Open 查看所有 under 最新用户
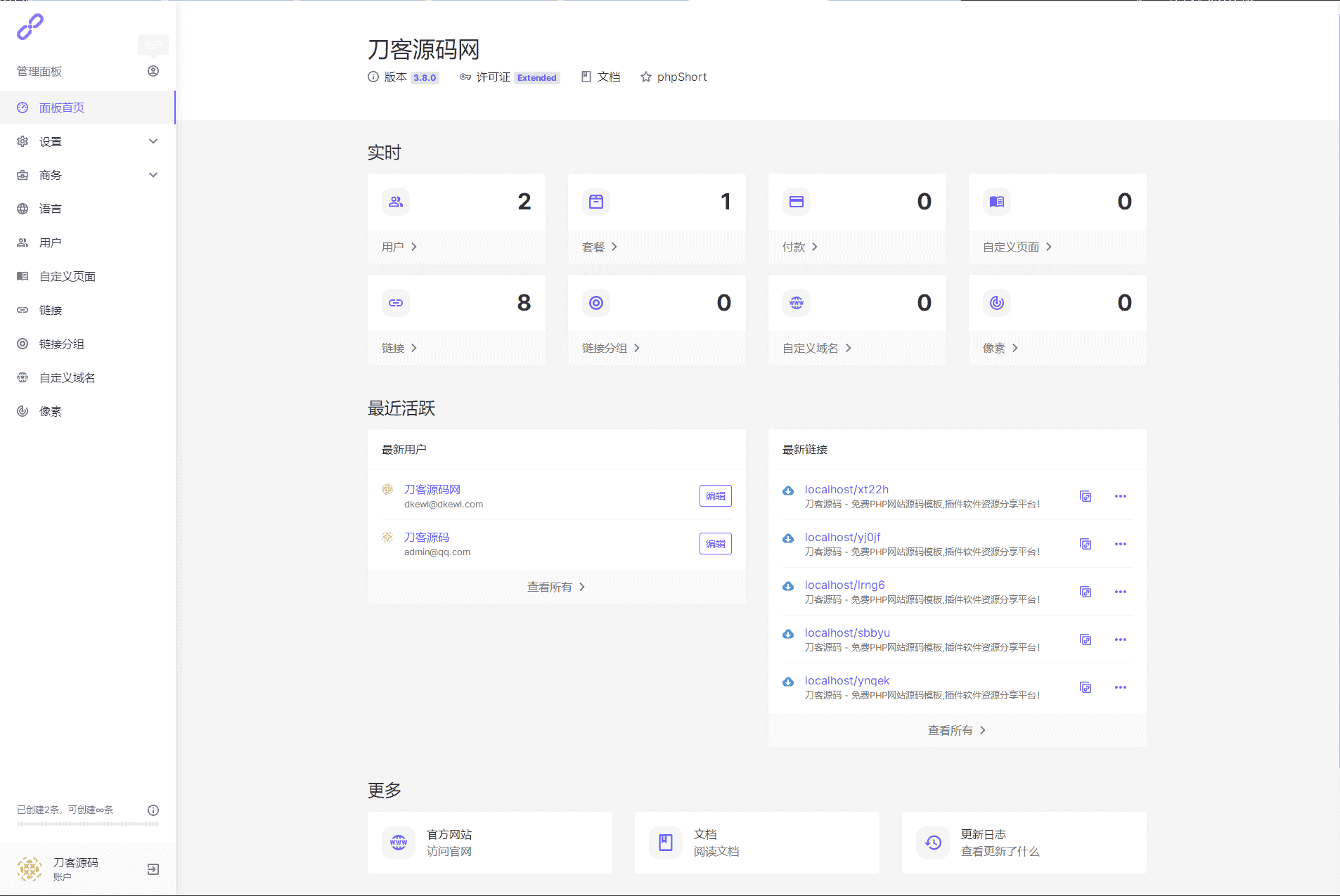 coord(556,587)
